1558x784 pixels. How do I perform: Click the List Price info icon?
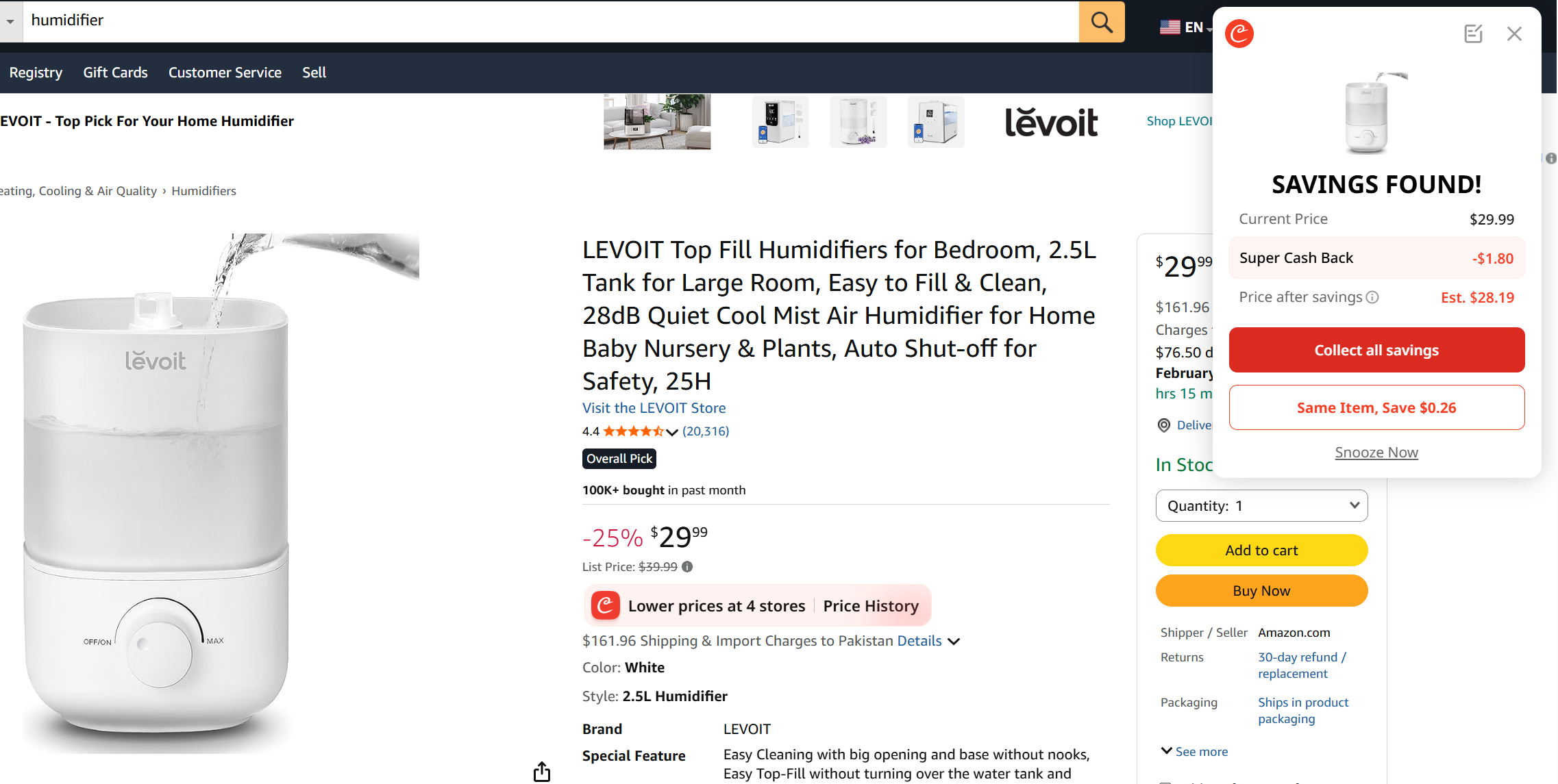687,566
